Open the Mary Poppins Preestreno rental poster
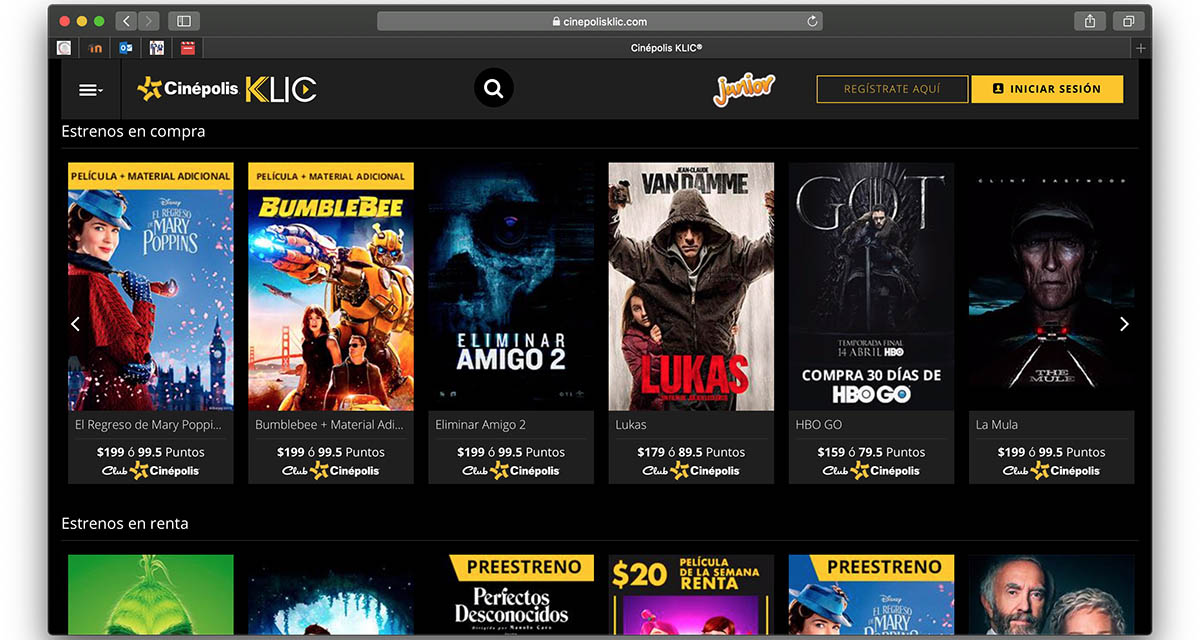This screenshot has width=1200, height=640. click(871, 596)
